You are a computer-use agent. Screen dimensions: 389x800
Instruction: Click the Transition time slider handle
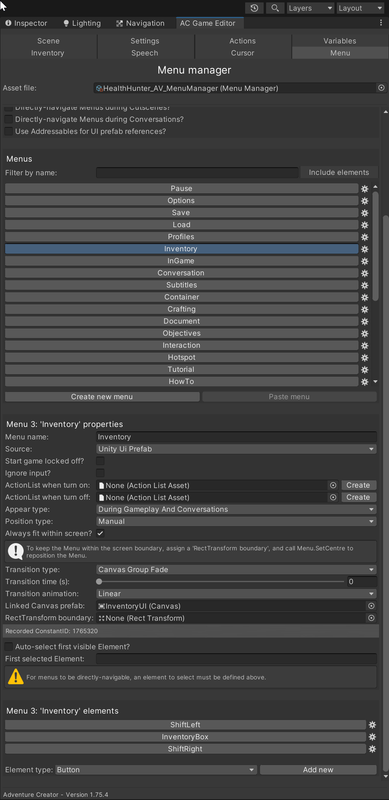point(99,582)
